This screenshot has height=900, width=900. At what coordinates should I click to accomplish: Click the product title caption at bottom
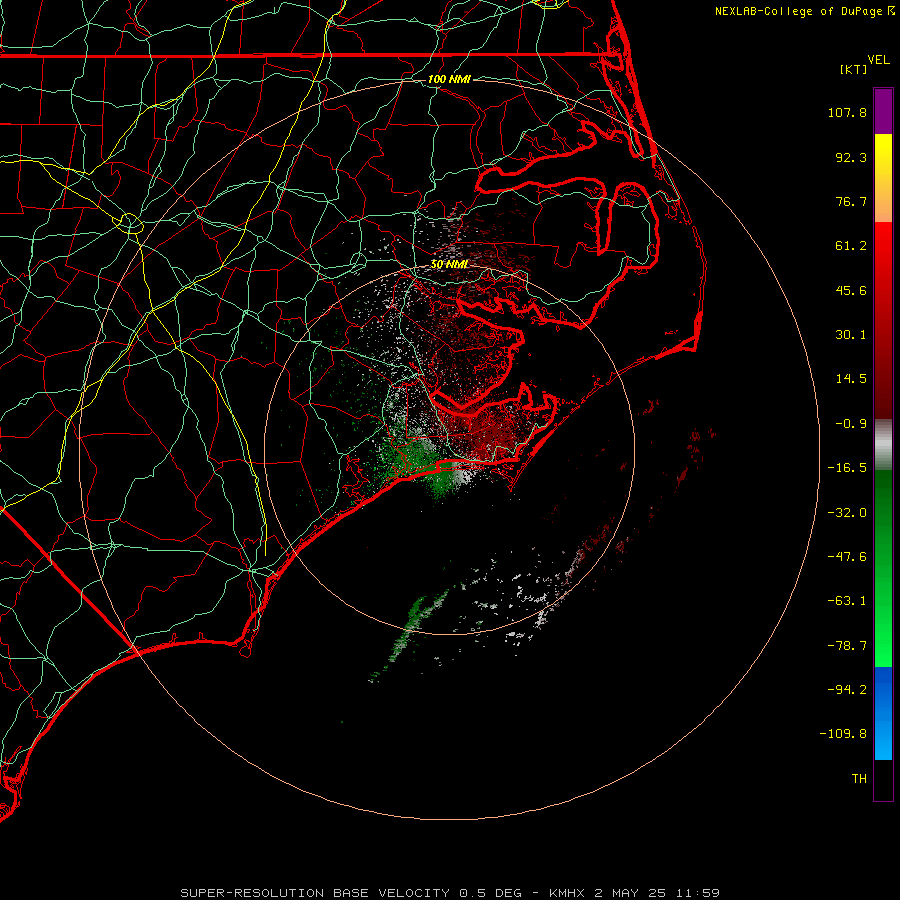pyautogui.click(x=450, y=893)
